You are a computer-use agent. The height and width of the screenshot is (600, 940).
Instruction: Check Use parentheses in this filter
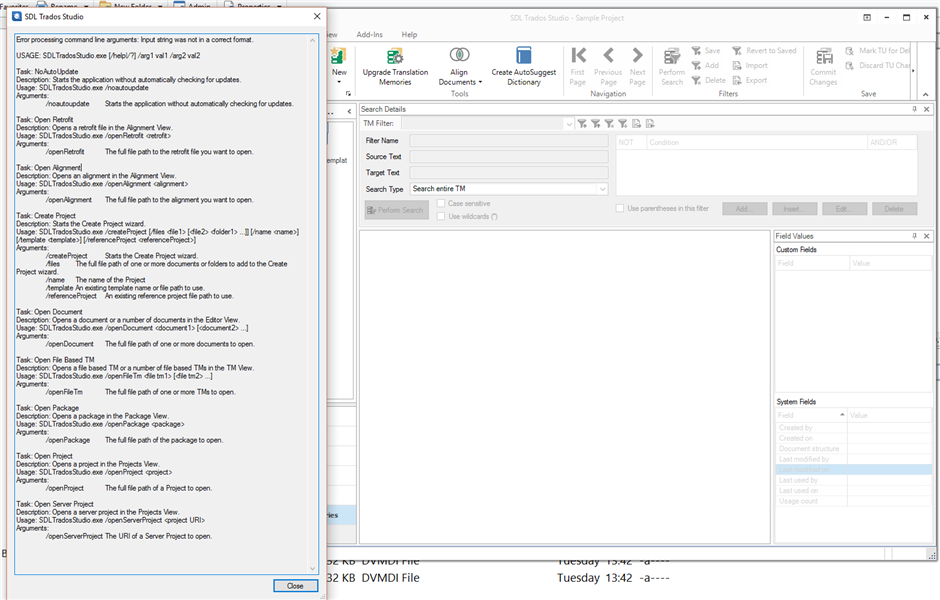(619, 208)
